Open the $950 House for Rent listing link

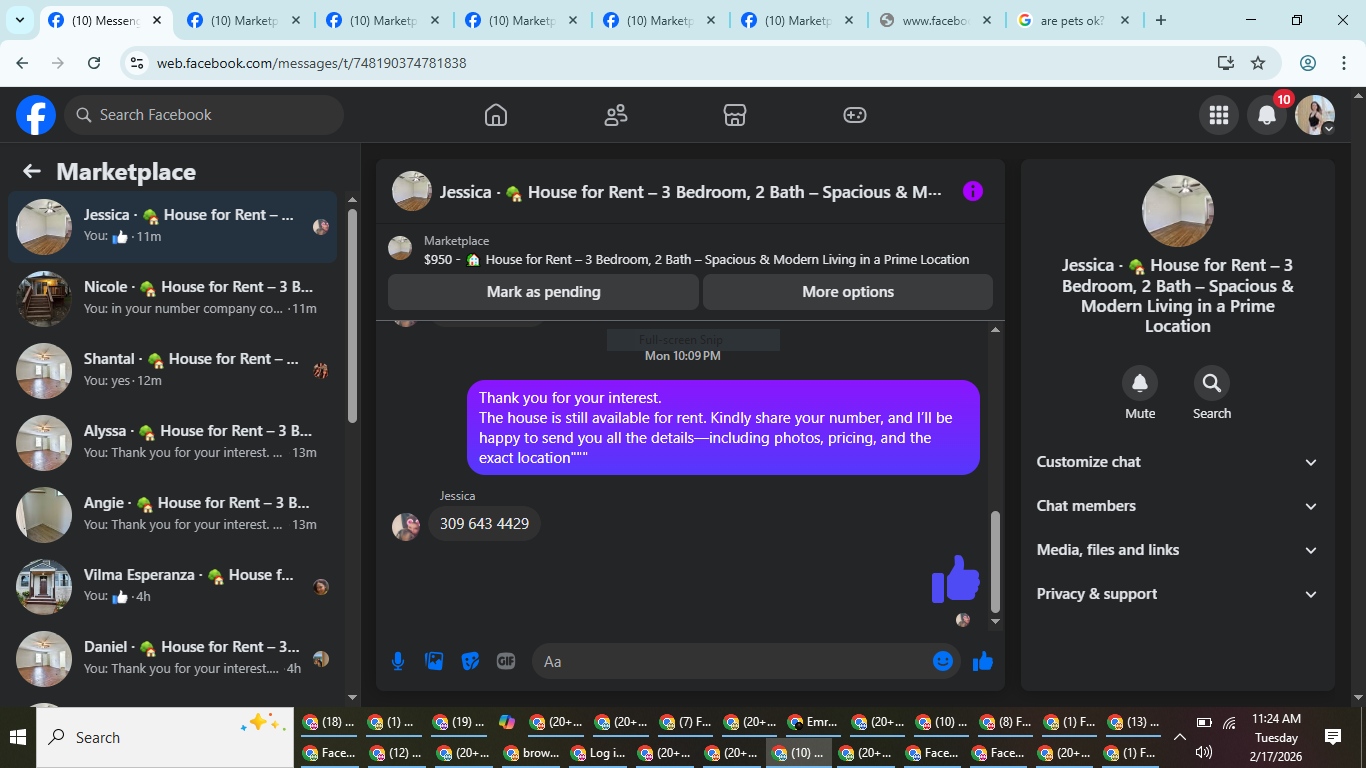[x=696, y=259]
